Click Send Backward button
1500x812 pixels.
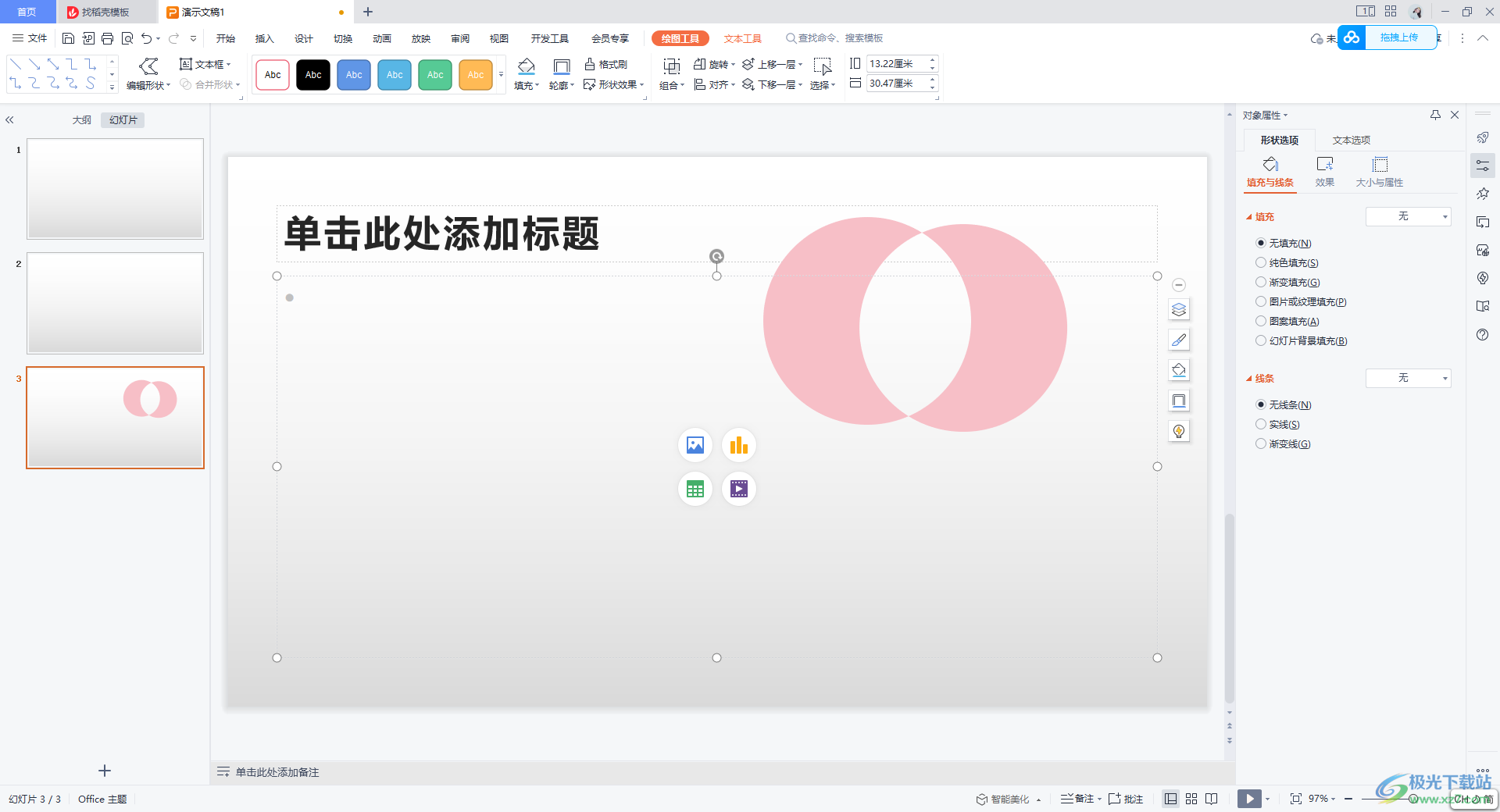[x=773, y=84]
